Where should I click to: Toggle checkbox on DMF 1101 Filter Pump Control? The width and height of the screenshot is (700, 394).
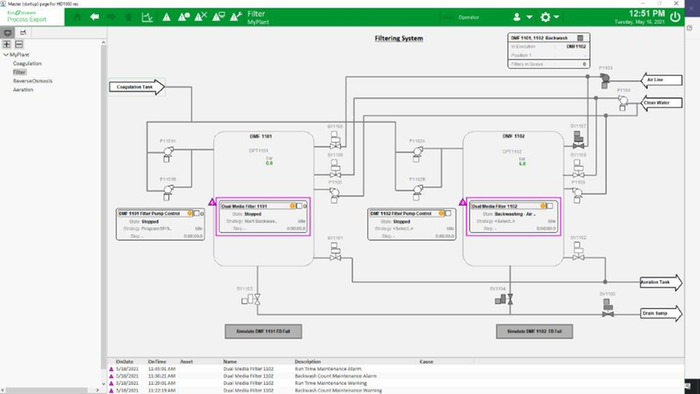[196, 214]
